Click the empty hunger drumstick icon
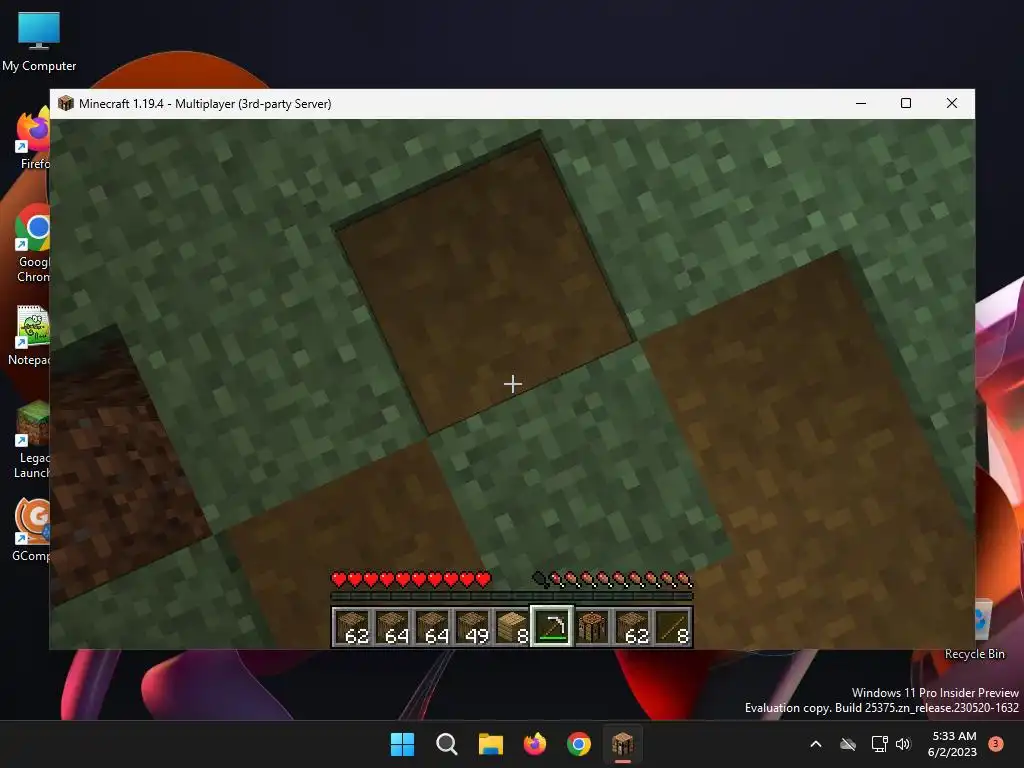The image size is (1024, 768). [x=539, y=579]
